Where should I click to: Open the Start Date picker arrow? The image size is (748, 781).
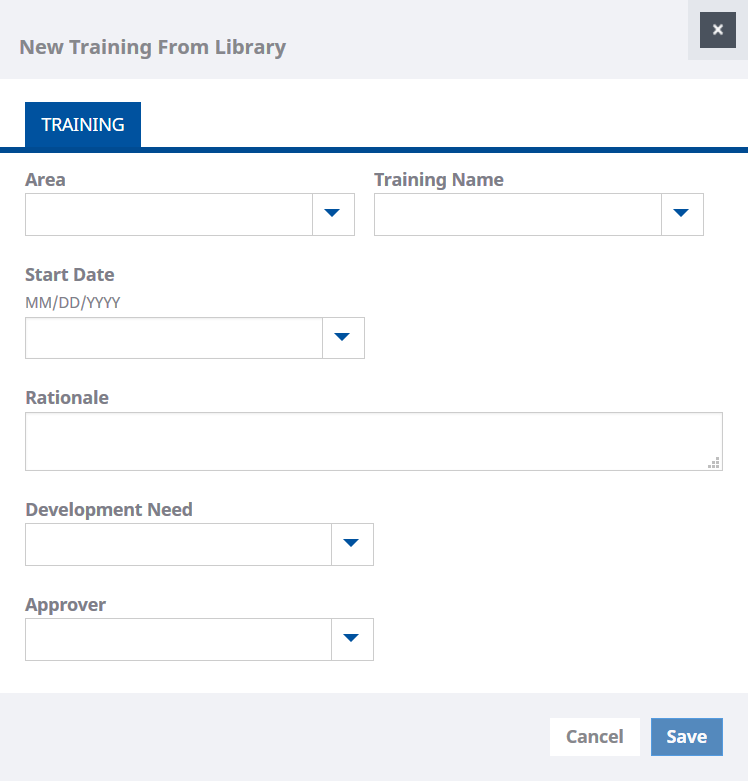(x=343, y=338)
